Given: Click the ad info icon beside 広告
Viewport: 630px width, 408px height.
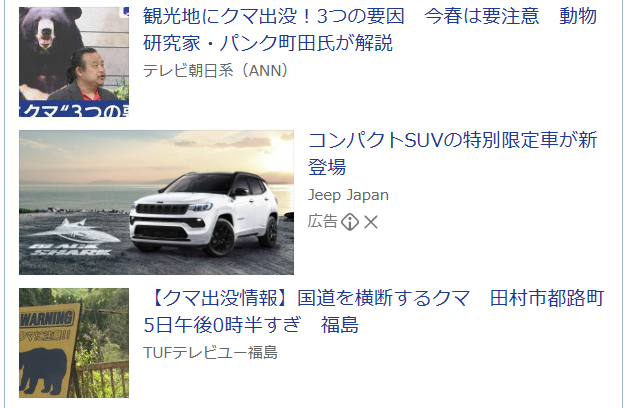Looking at the screenshot, I should click(350, 222).
